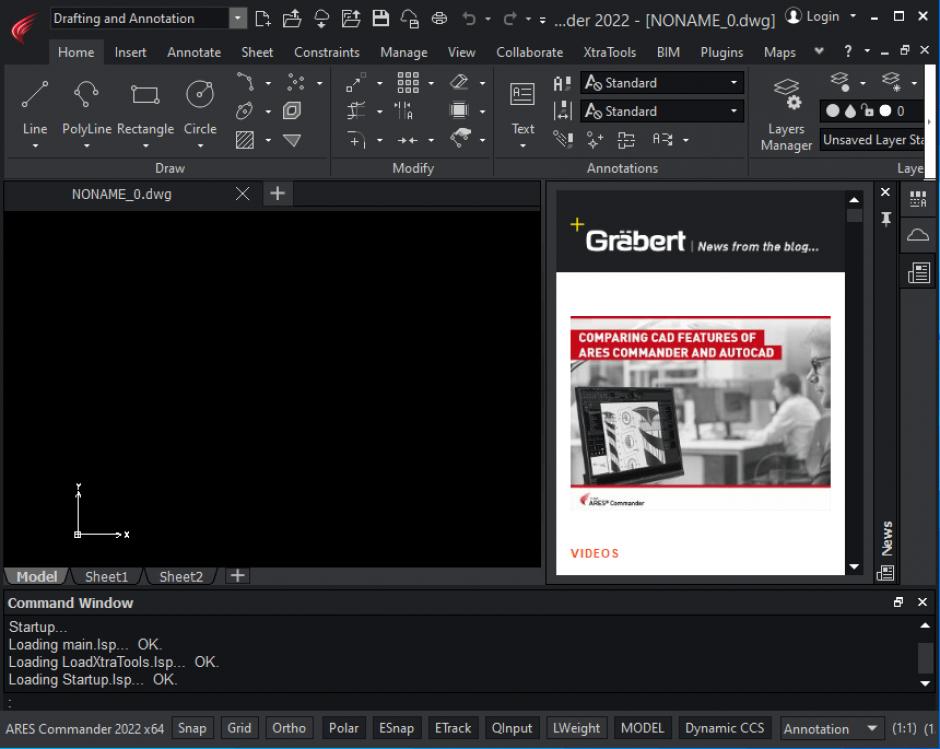Open the Layers Manager
Viewport: 940px width, 749px height.
pos(785,114)
